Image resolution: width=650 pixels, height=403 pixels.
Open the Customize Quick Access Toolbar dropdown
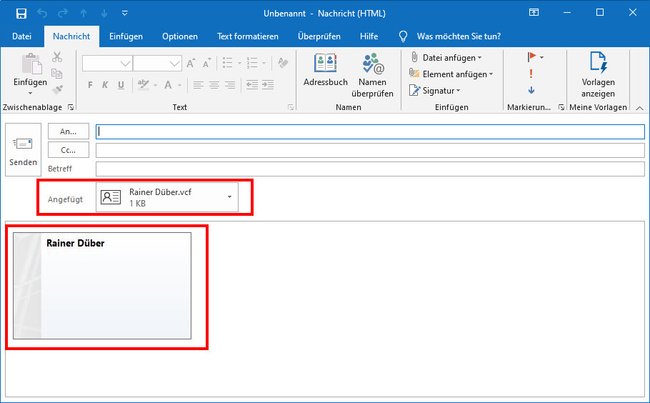(124, 13)
